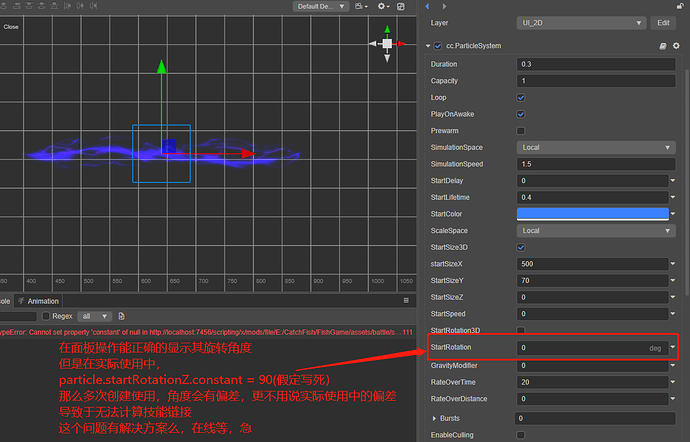Uncheck the PlayOnAwake checkbox

[x=521, y=114]
